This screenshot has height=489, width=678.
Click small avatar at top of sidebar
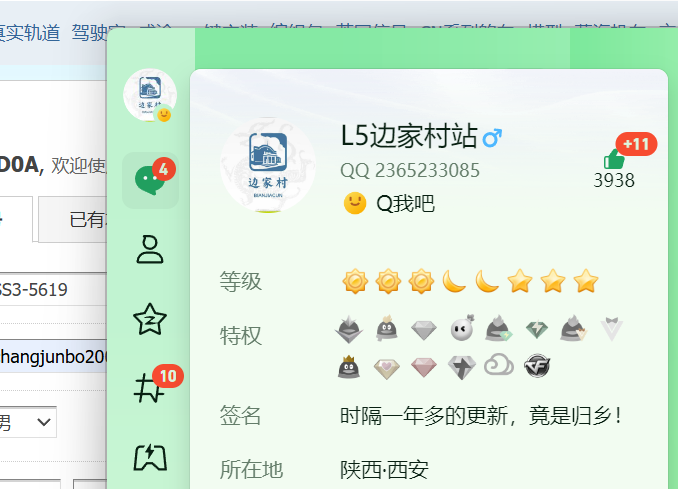149,96
